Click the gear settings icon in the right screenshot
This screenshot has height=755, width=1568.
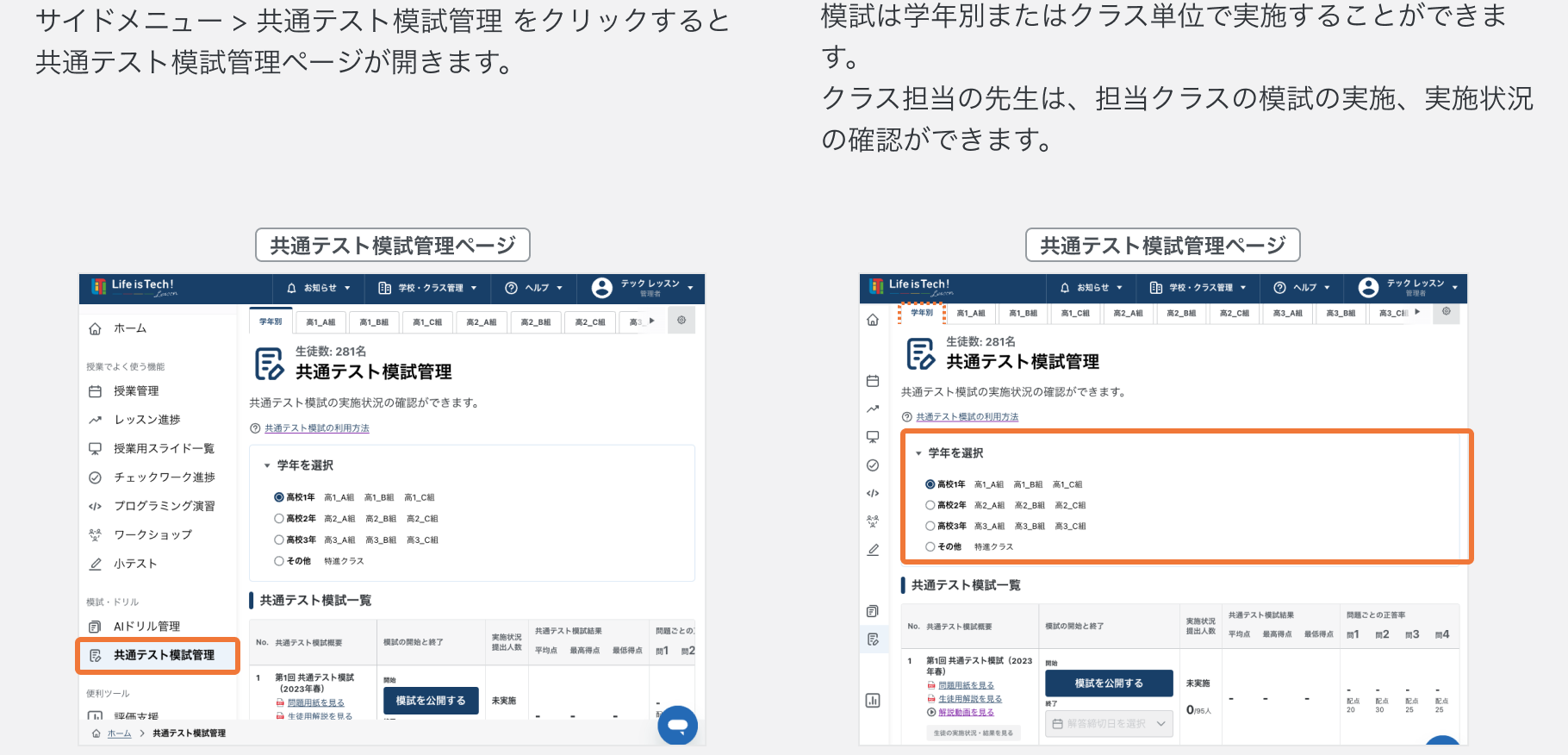1447,312
